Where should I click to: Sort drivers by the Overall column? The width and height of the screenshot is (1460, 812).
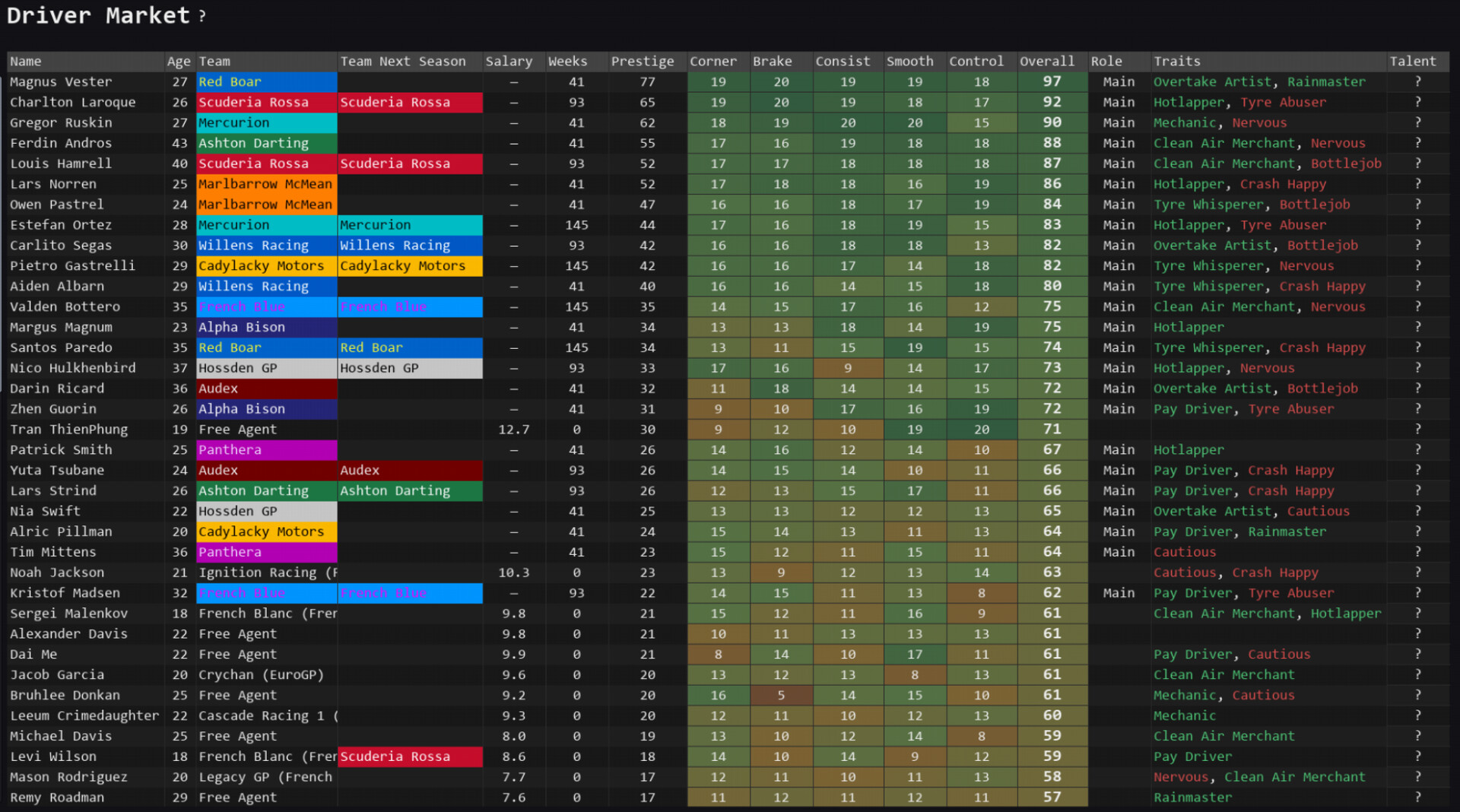click(x=1048, y=61)
